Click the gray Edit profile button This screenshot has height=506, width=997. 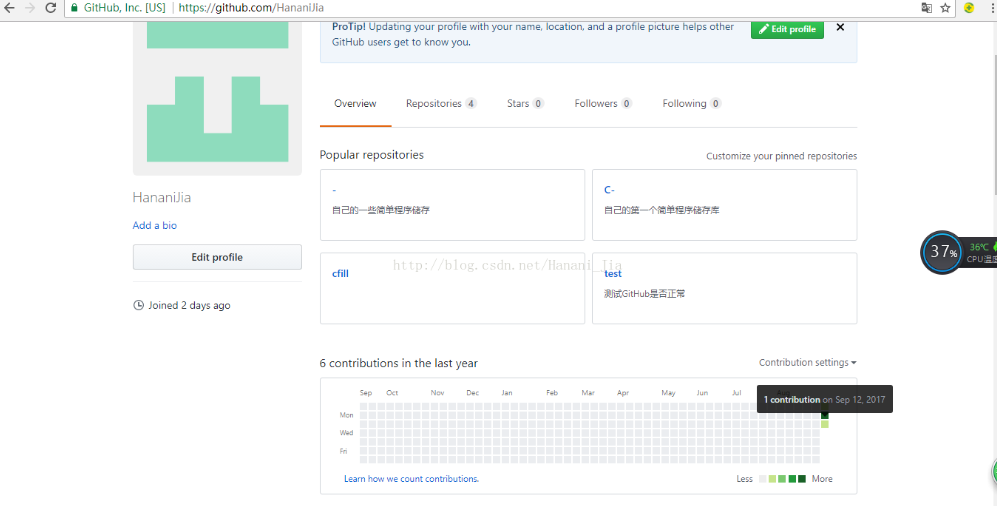(x=217, y=257)
